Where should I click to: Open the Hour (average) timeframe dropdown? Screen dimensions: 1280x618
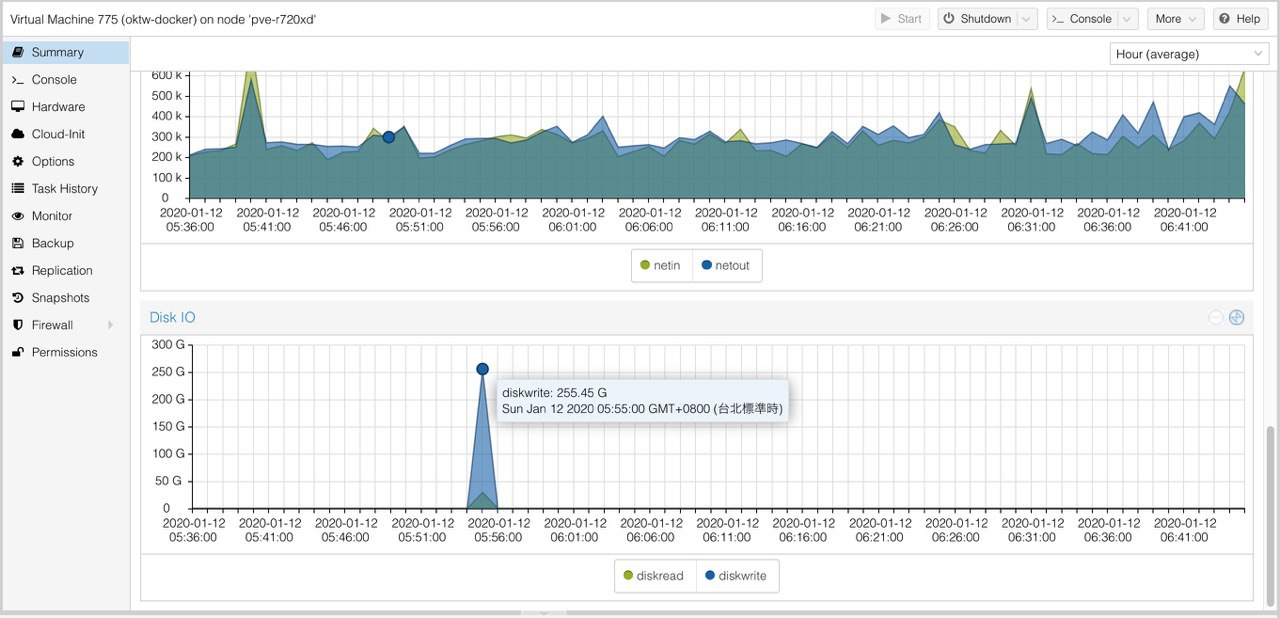click(x=1189, y=54)
